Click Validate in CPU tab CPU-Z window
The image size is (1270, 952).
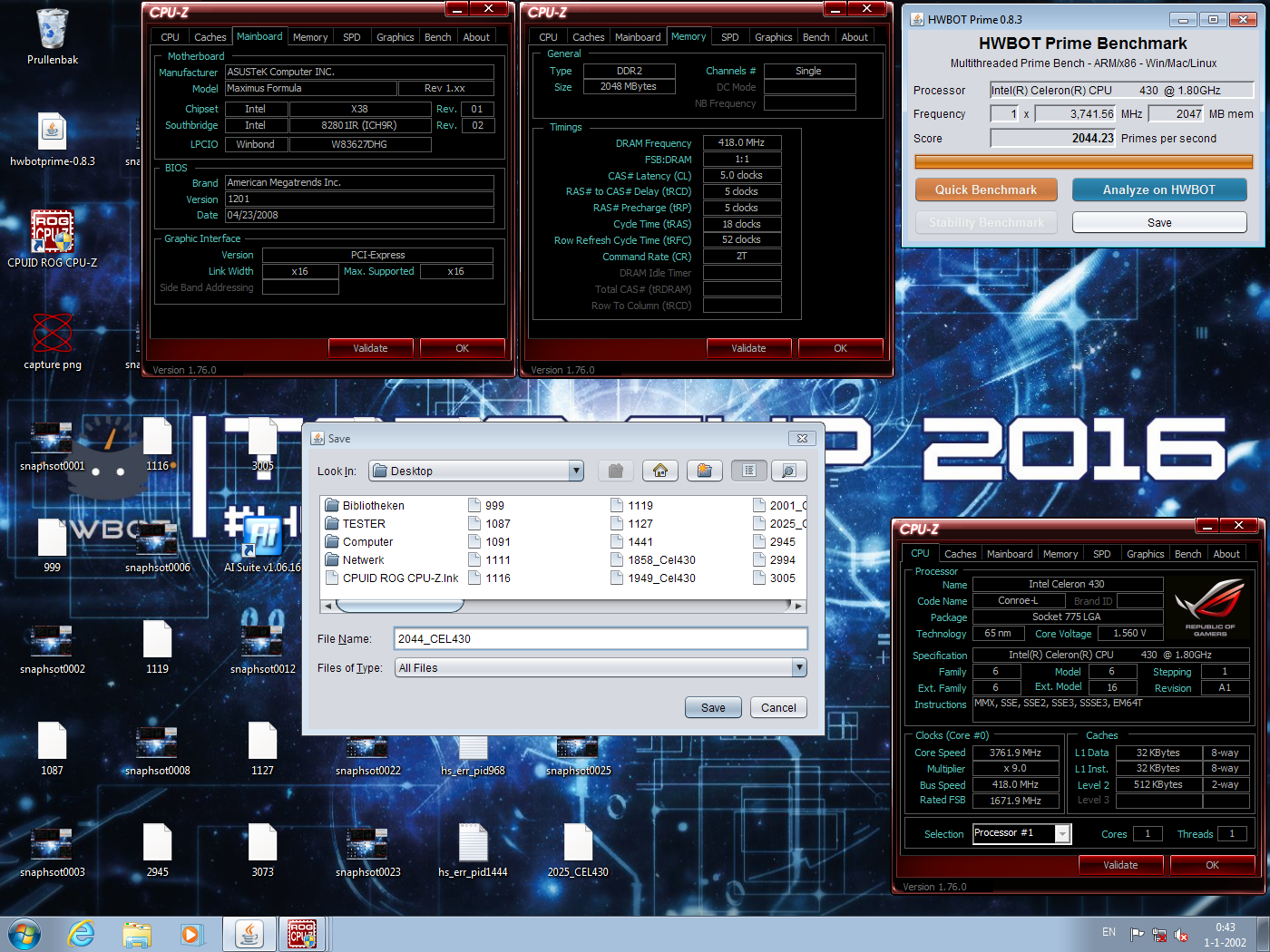click(1120, 865)
